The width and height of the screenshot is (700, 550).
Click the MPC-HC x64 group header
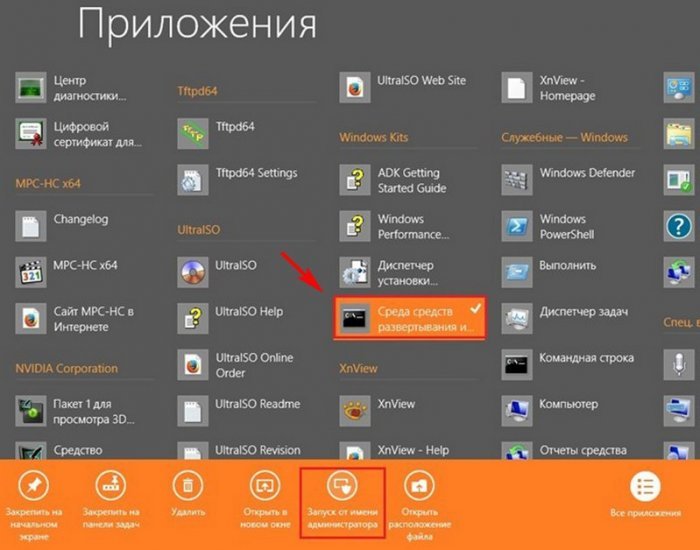point(48,183)
